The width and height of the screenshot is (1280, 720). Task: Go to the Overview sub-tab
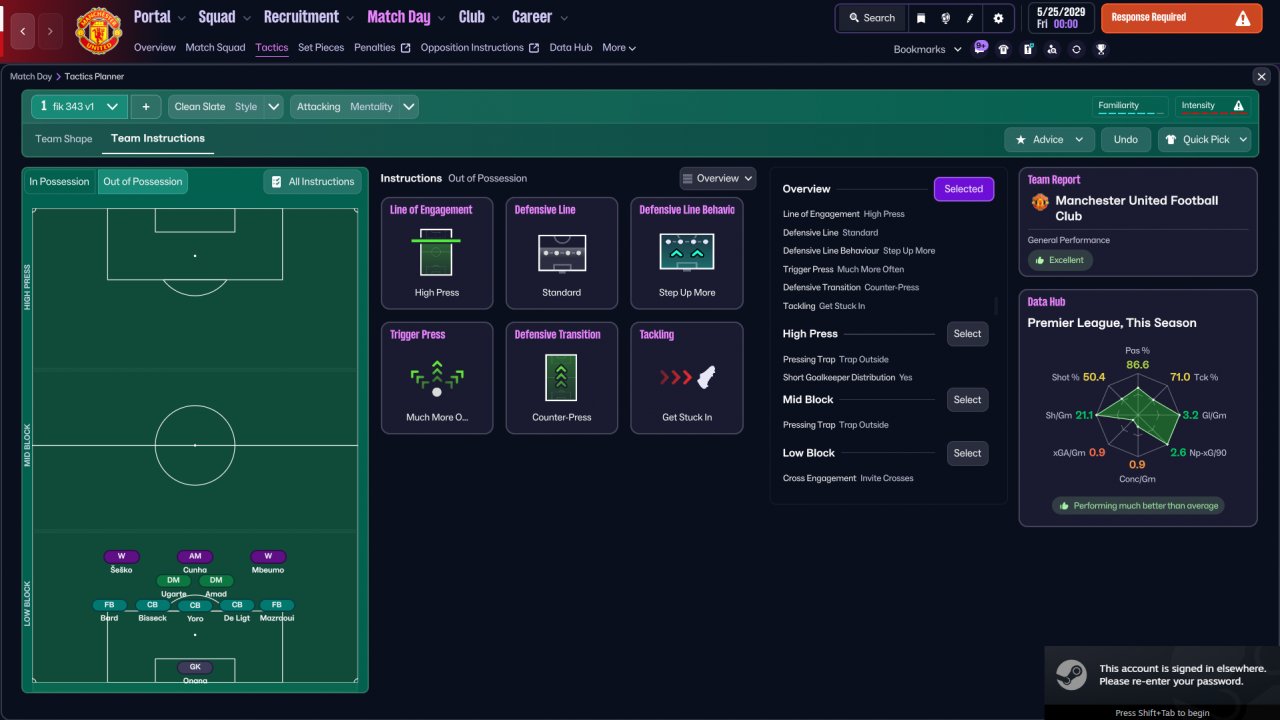coord(154,48)
